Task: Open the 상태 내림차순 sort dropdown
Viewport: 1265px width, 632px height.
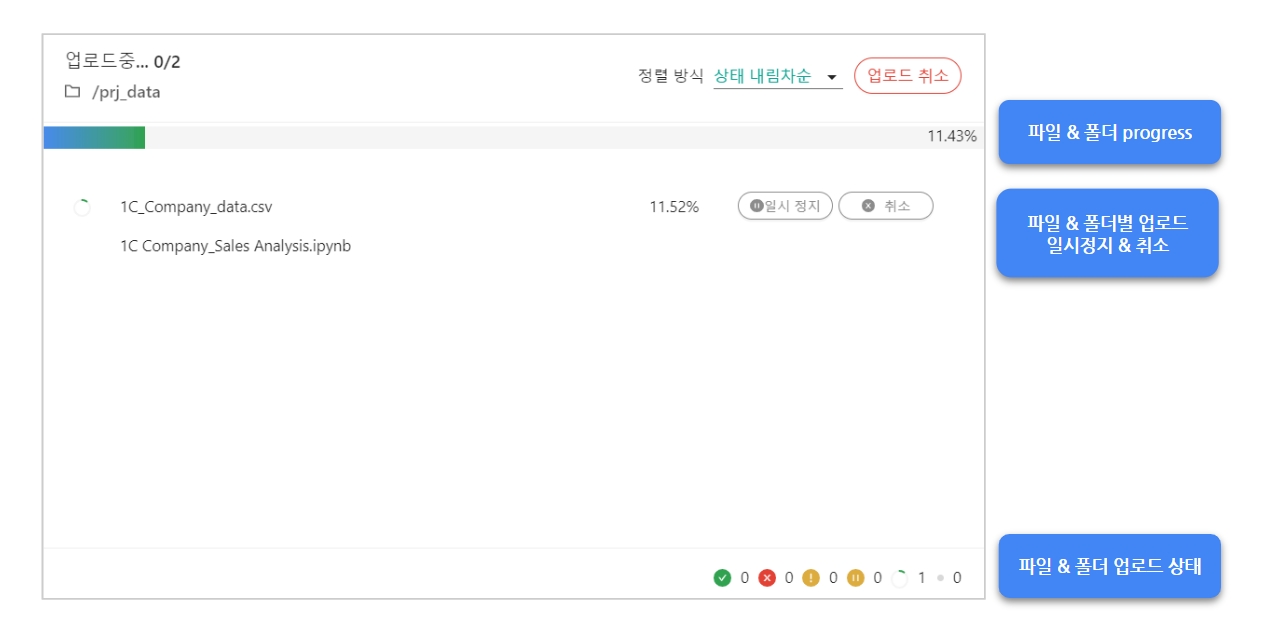Action: (776, 76)
